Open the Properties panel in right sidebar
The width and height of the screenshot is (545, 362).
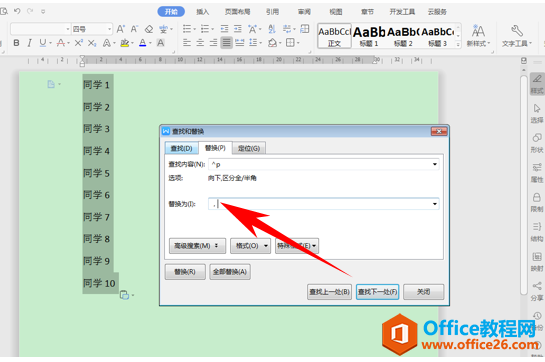pyautogui.click(x=537, y=173)
